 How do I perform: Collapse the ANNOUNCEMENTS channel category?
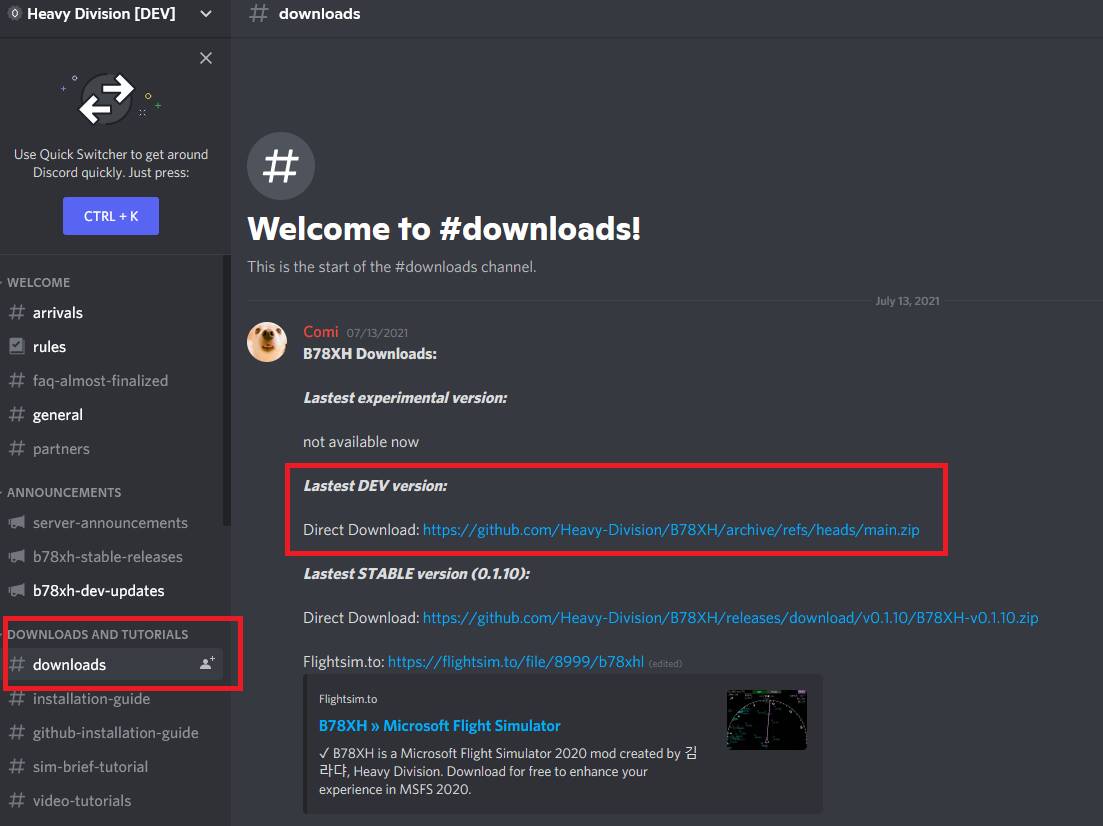tap(64, 493)
